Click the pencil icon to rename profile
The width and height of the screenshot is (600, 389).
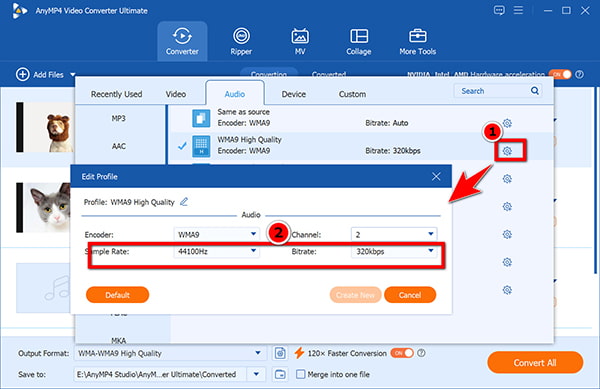184,202
